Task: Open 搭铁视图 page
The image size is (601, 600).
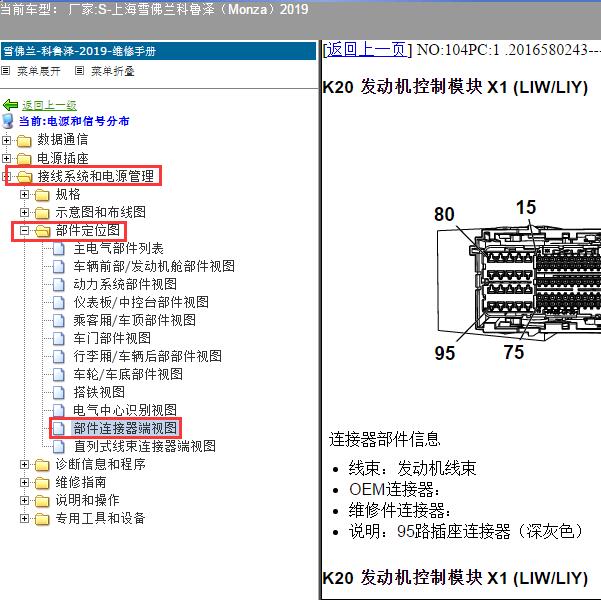Action: [x=99, y=392]
